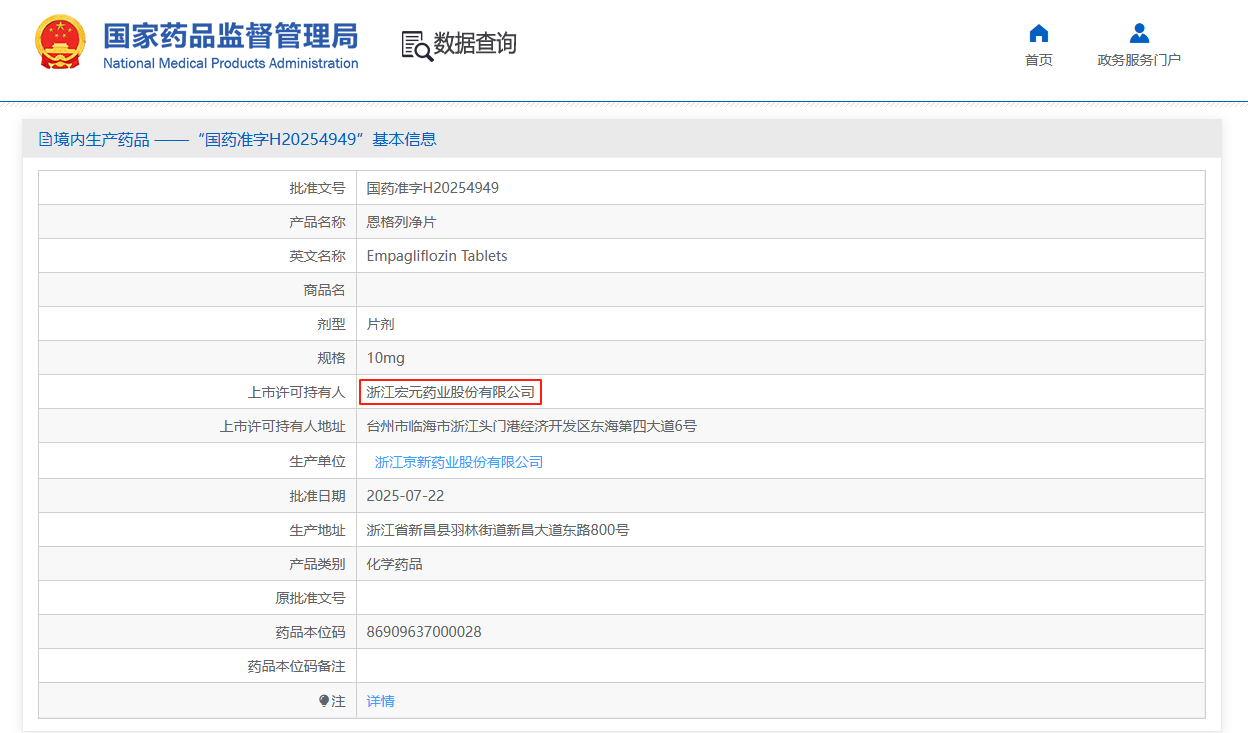Viewport: 1248px width, 733px height.
Task: Click the 产品名称 row label
Action: point(317,222)
